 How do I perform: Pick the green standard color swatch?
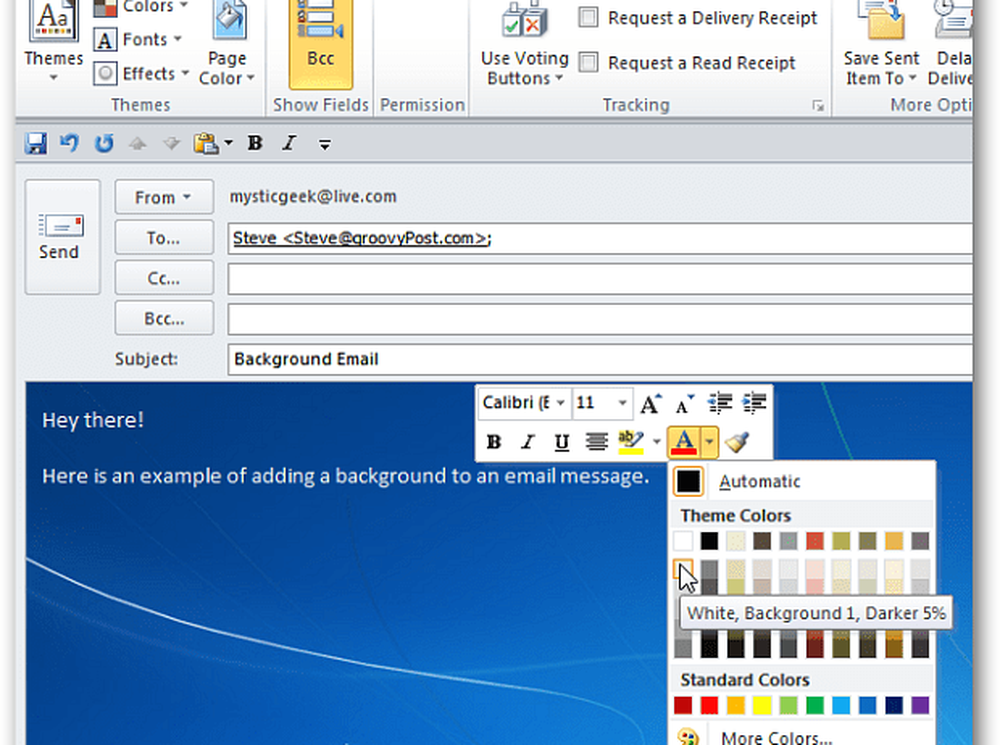pyautogui.click(x=815, y=705)
